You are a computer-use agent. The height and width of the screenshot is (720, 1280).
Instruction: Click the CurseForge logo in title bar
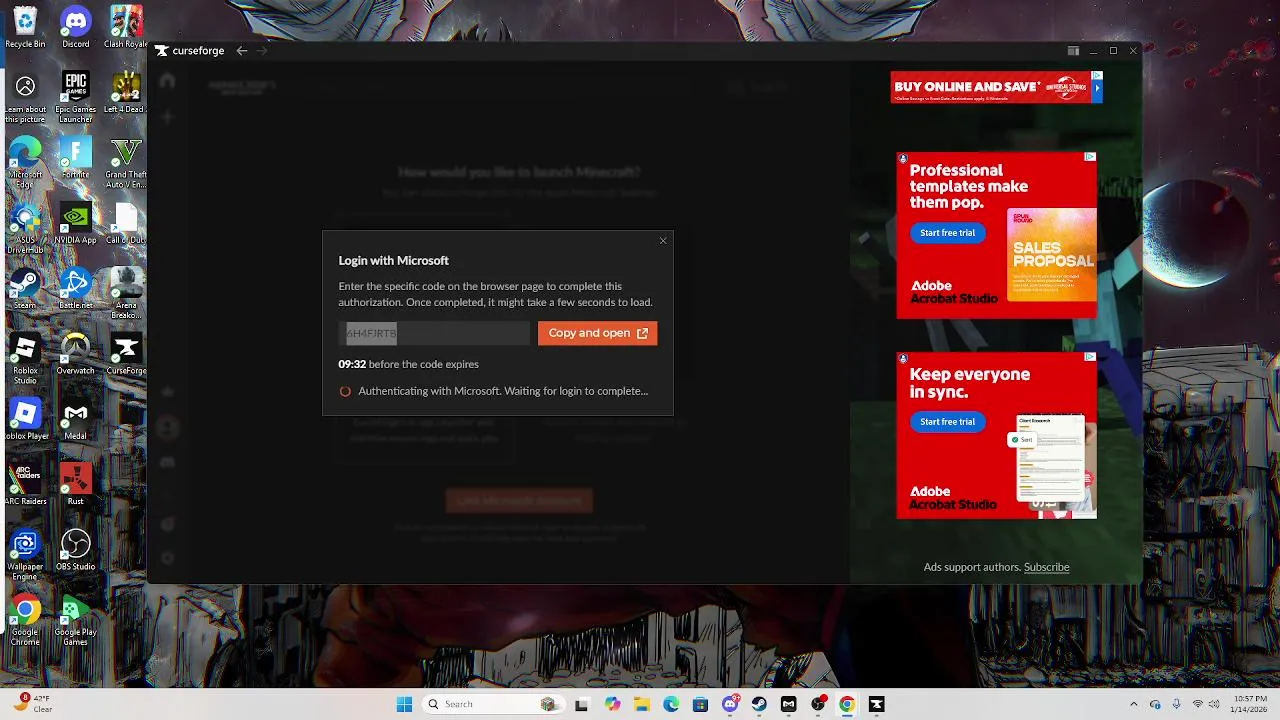click(x=190, y=51)
